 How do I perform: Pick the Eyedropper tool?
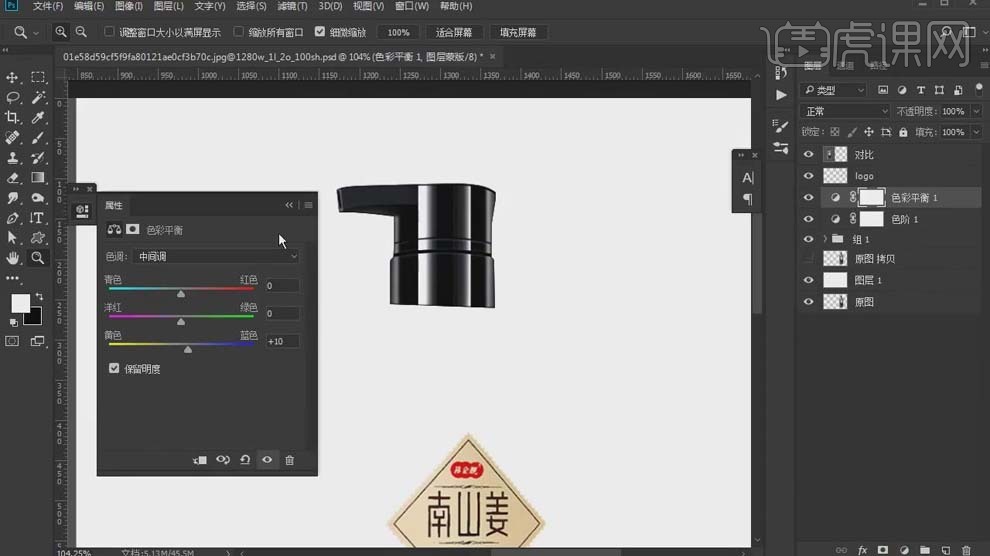click(38, 117)
